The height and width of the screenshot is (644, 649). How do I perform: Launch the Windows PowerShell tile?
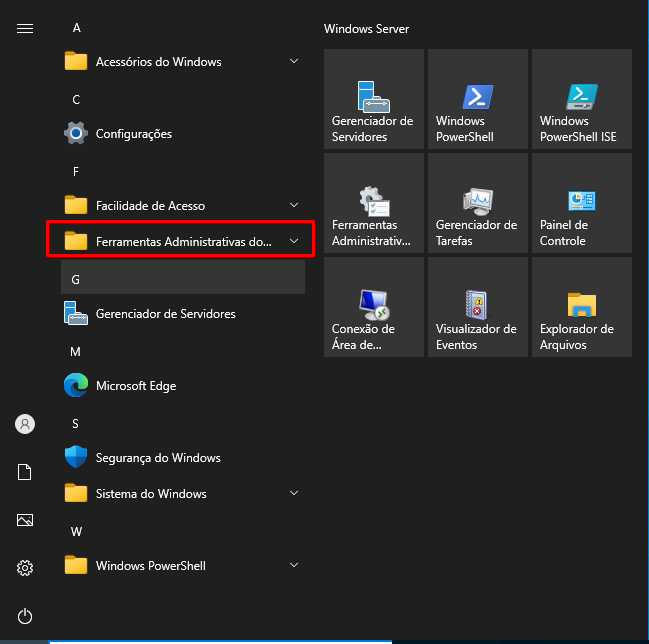[x=478, y=99]
